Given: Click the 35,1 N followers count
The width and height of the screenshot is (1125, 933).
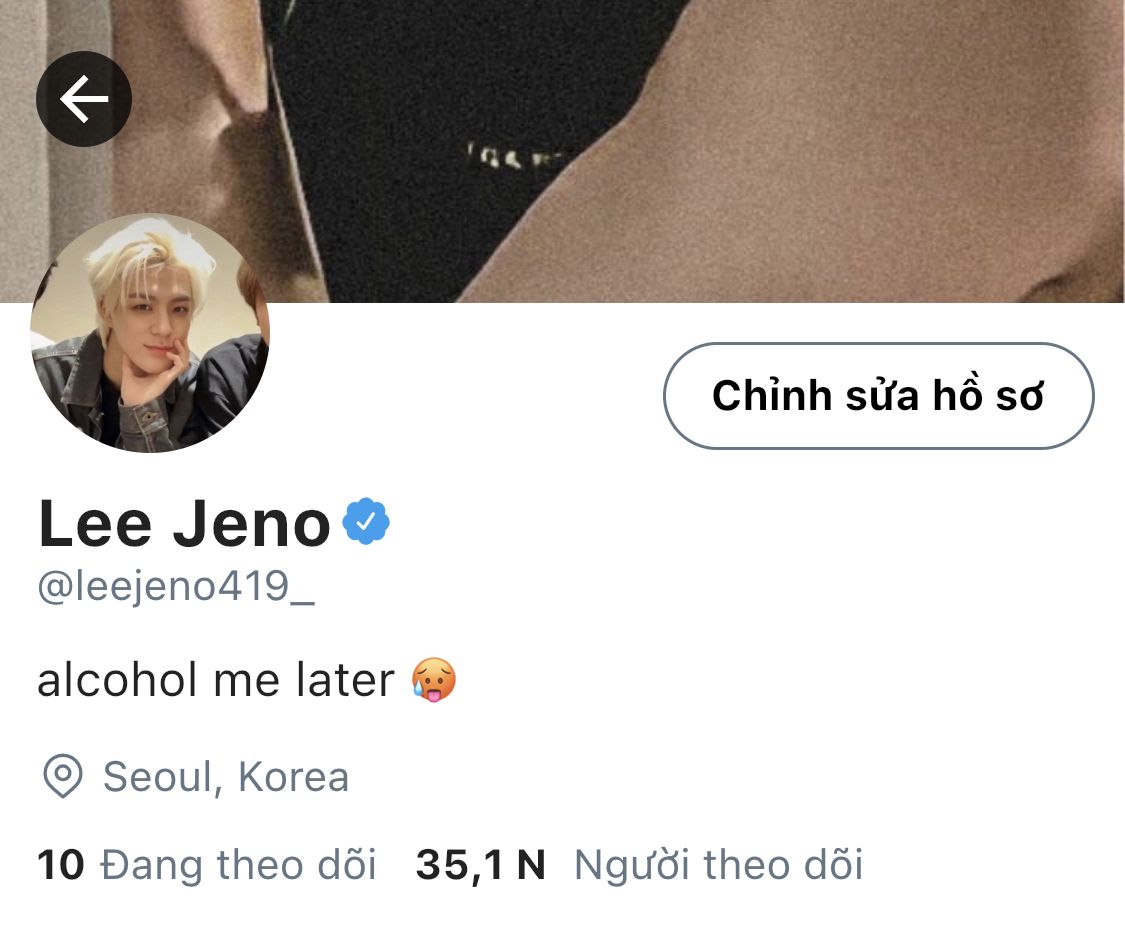Looking at the screenshot, I should [x=481, y=865].
